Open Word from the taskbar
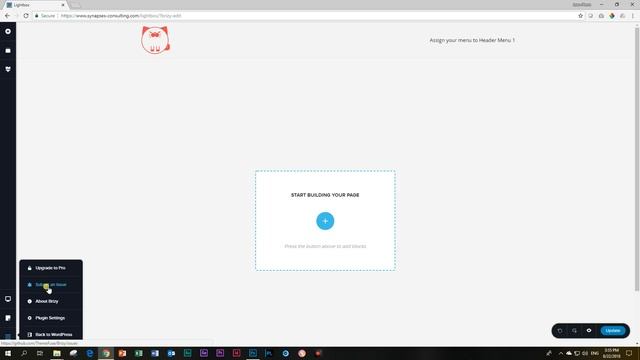Image resolution: width=640 pixels, height=360 pixels. tap(155, 353)
